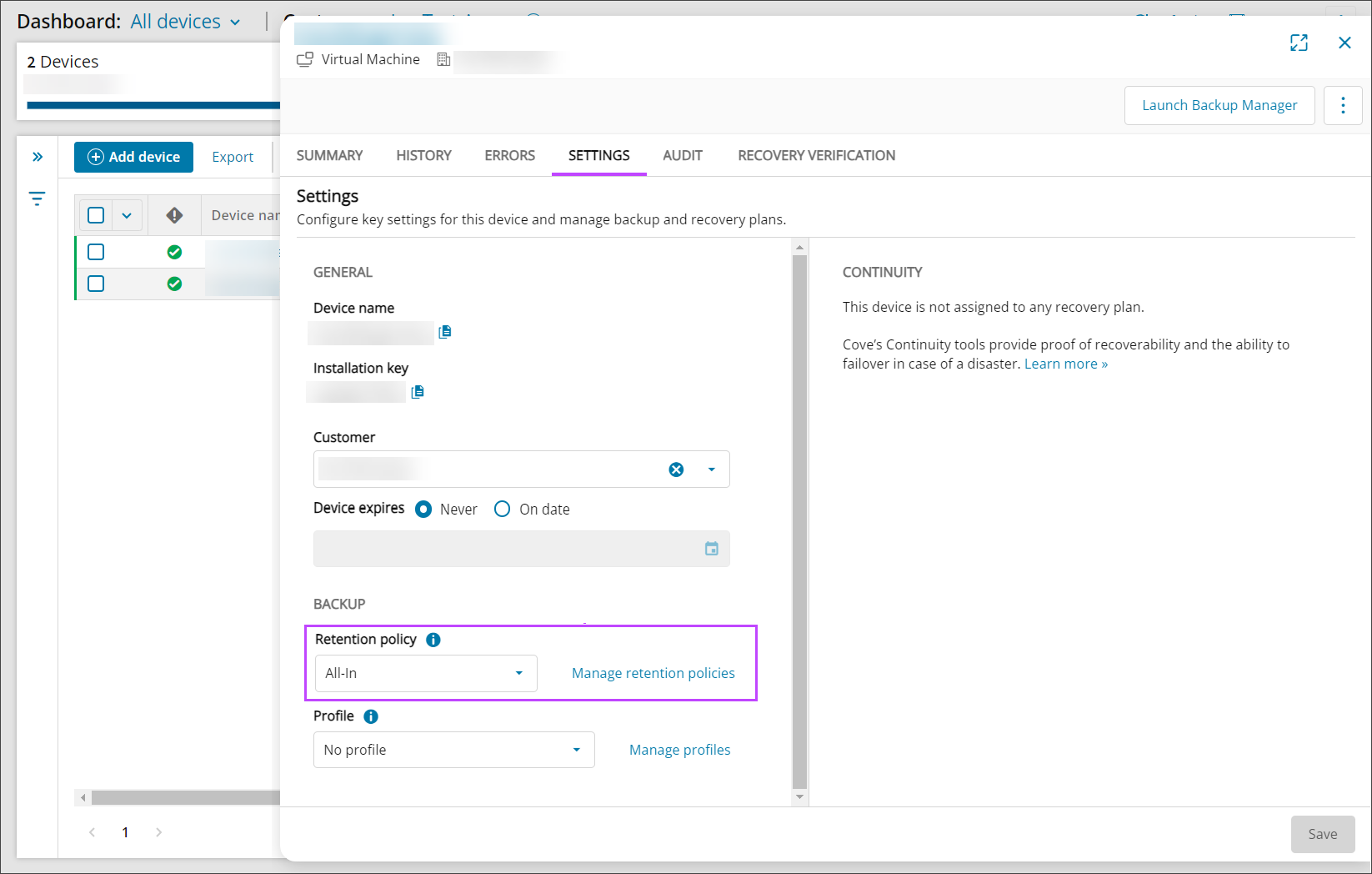Open the No profile dropdown
1372x874 pixels.
pos(453,750)
